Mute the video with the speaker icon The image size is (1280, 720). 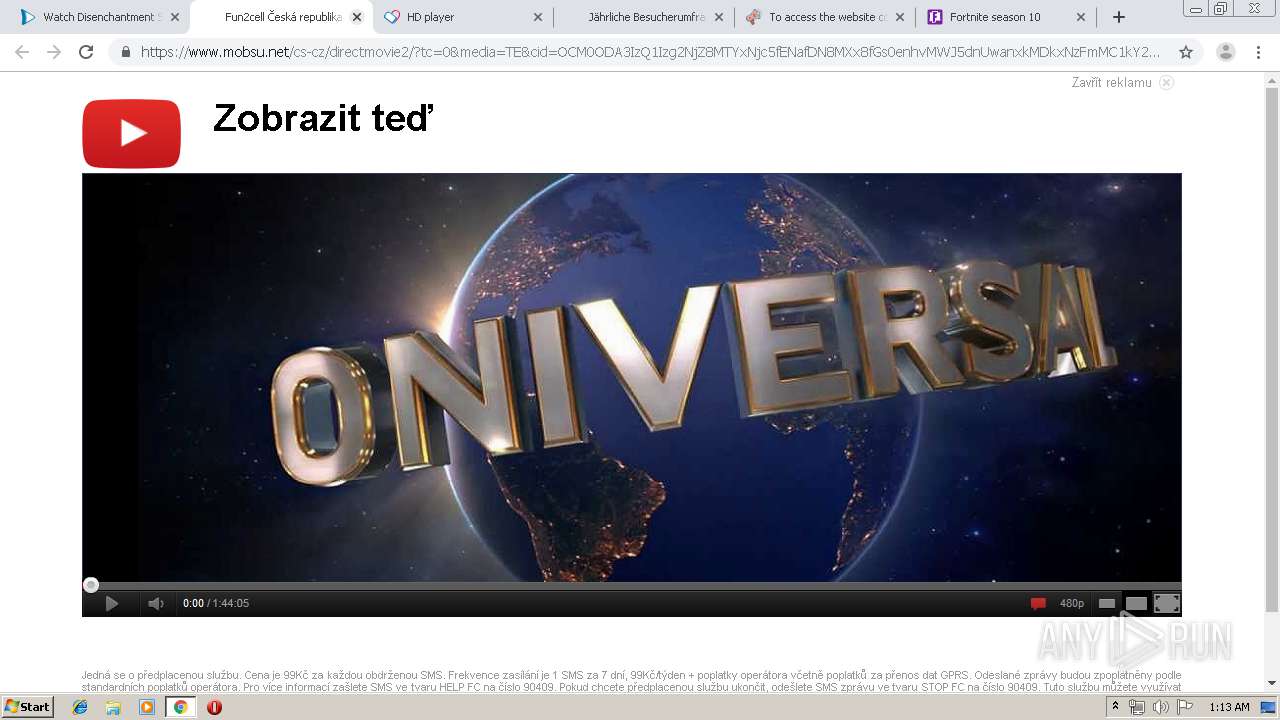tap(155, 603)
